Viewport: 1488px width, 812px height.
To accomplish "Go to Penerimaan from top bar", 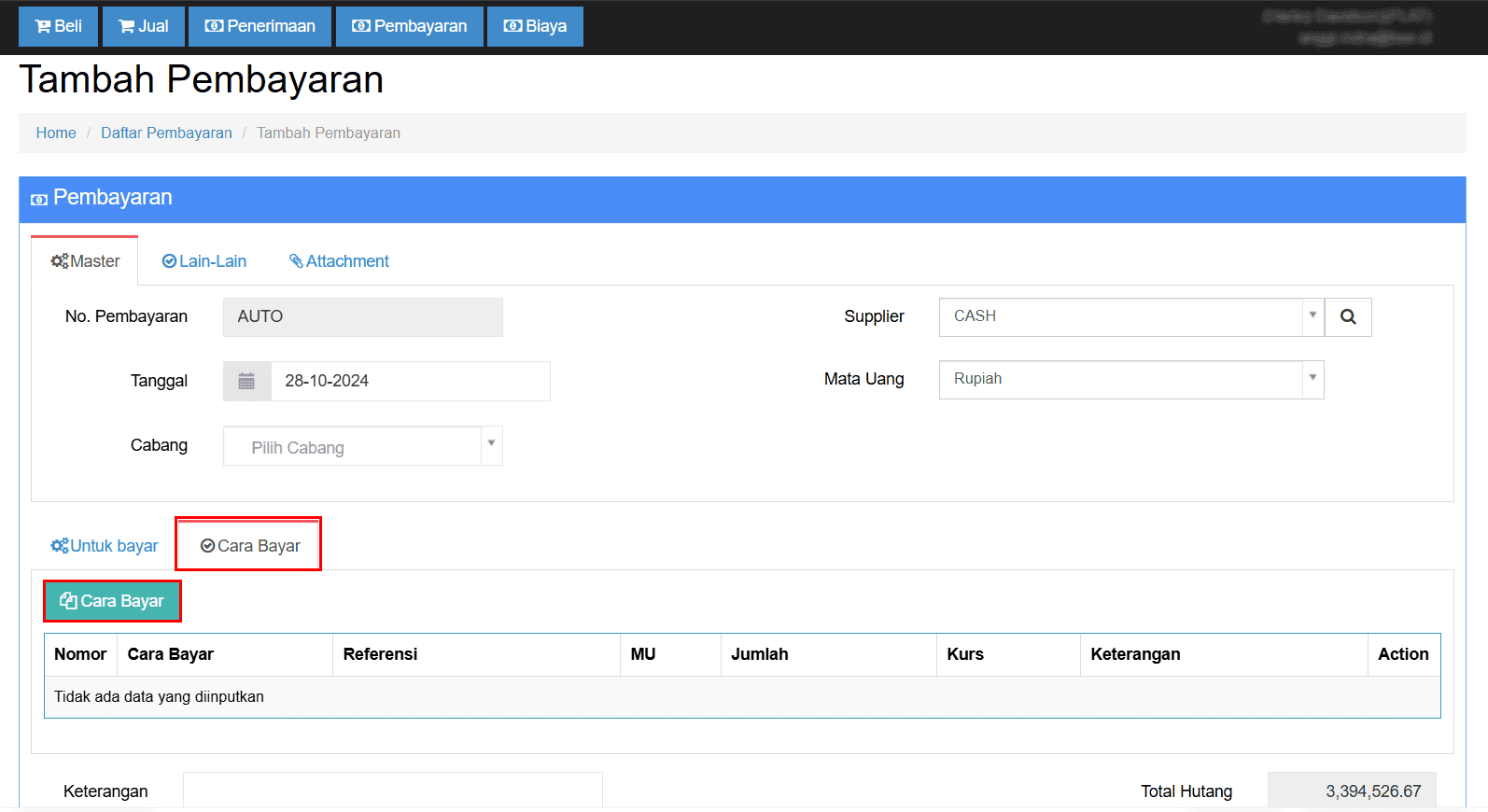I will coord(260,26).
